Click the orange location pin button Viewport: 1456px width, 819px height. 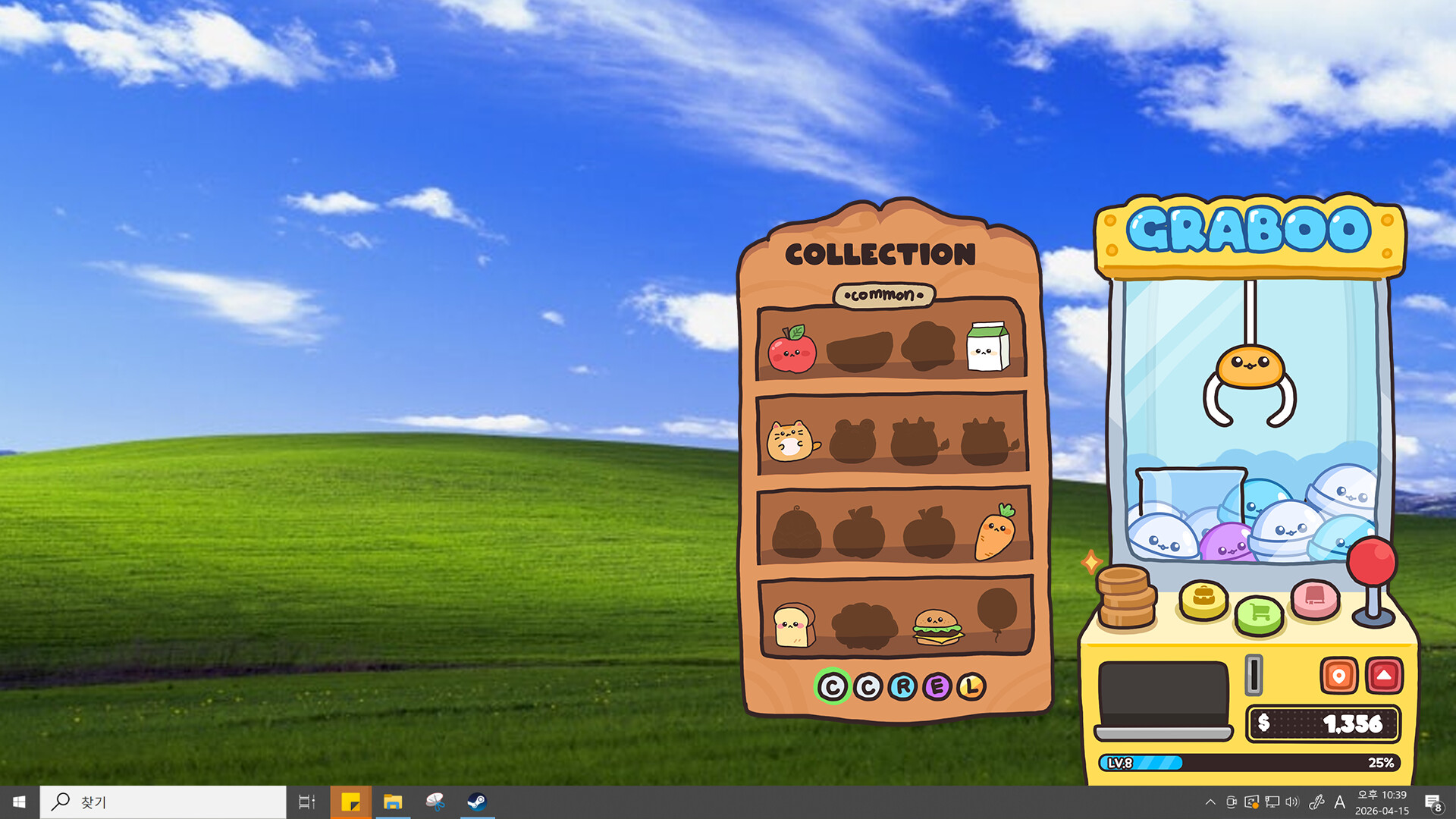pyautogui.click(x=1338, y=675)
